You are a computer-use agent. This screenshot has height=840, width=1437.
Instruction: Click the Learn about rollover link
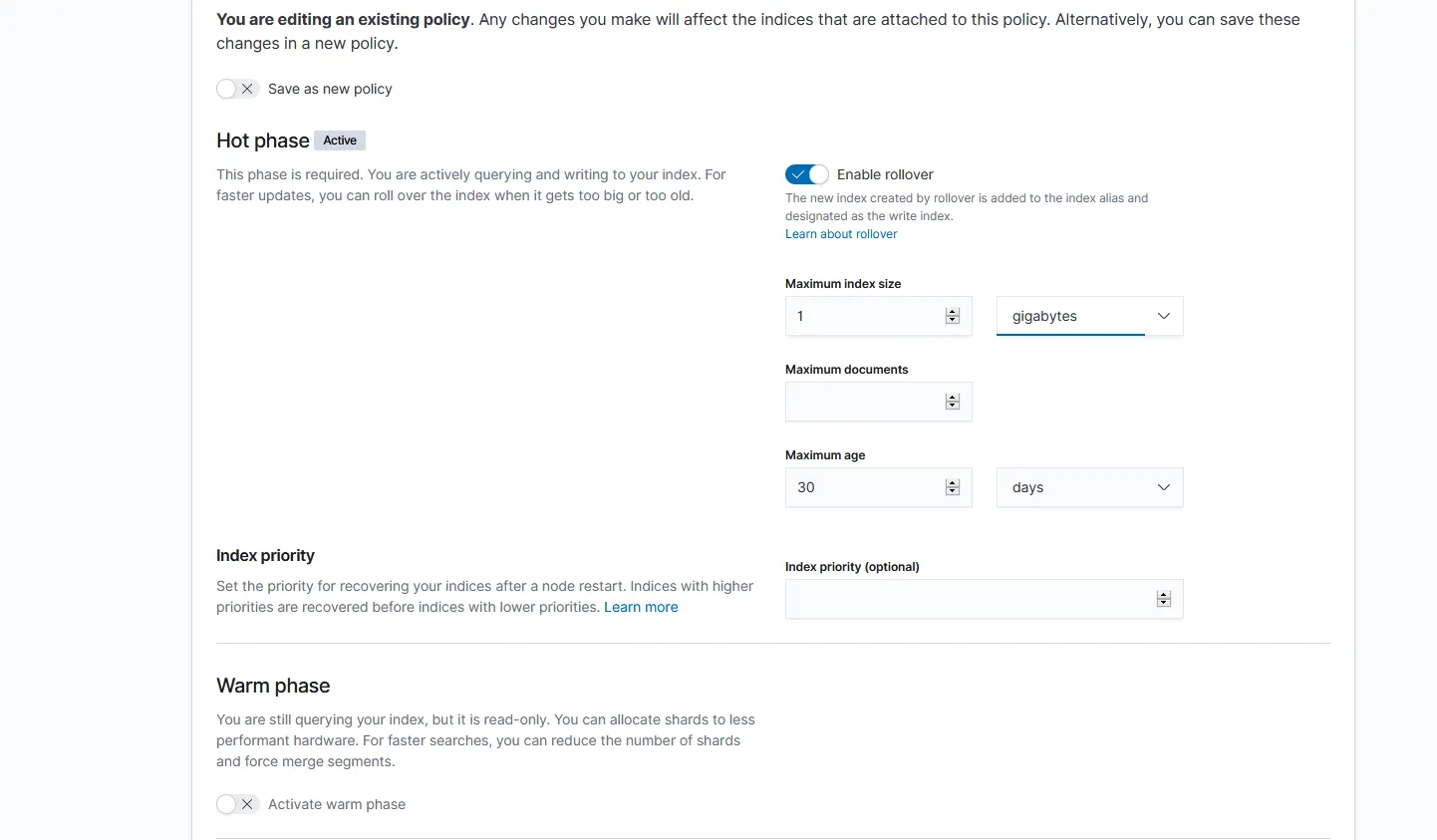coord(841,234)
